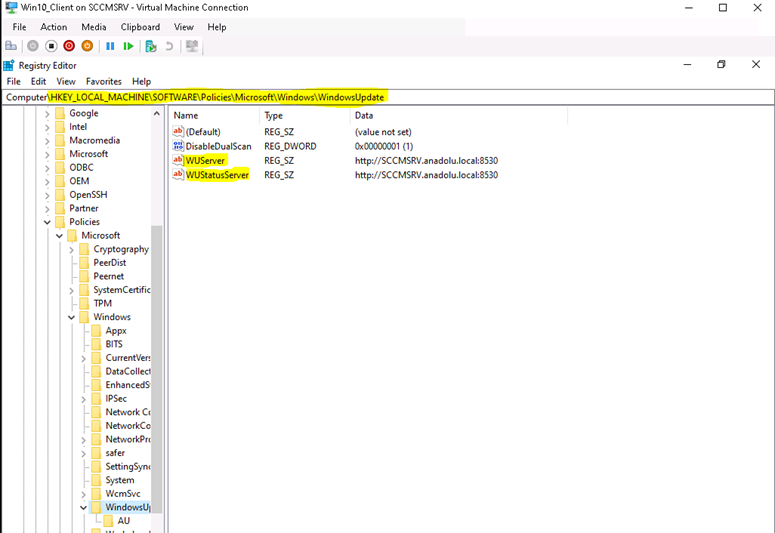Screen dimensions: 775x533
Task: Select the WUServer string value icon
Action: 178,160
